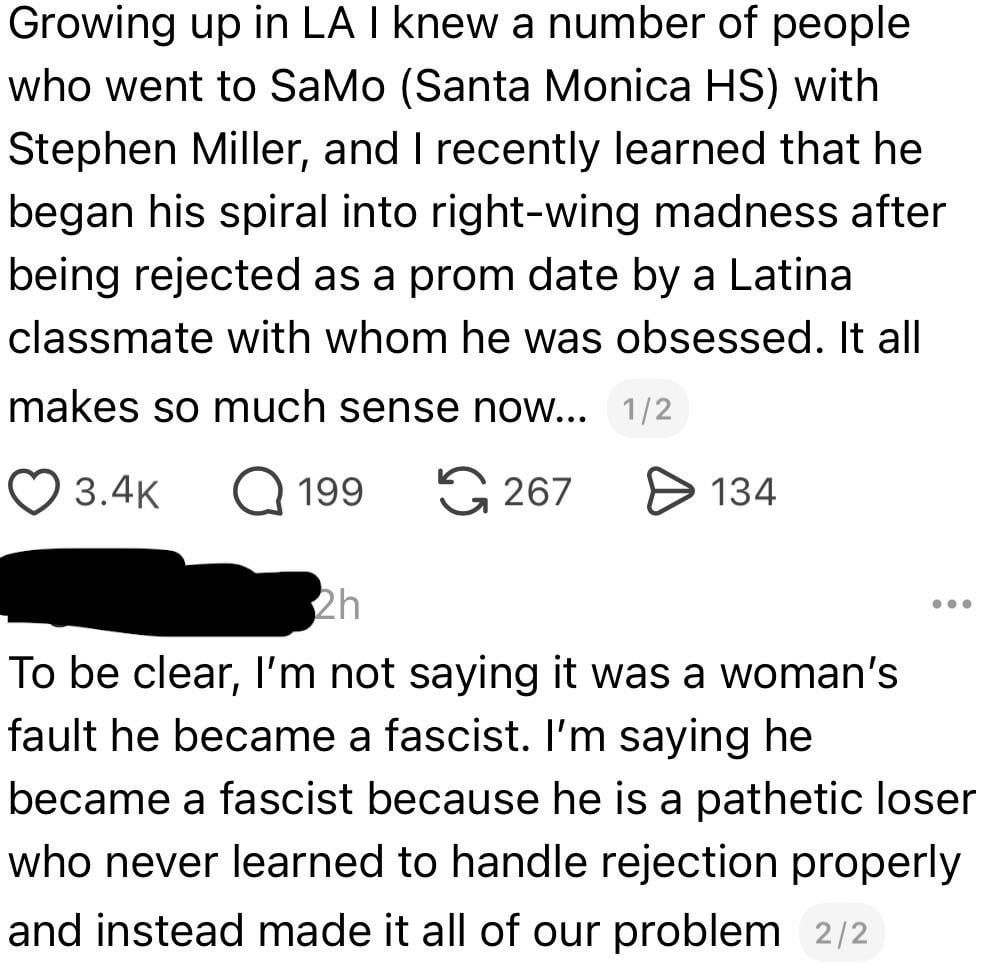Image resolution: width=1005 pixels, height=965 pixels.
Task: Click the final line "and instead made it all of our problem"
Action: (x=394, y=930)
